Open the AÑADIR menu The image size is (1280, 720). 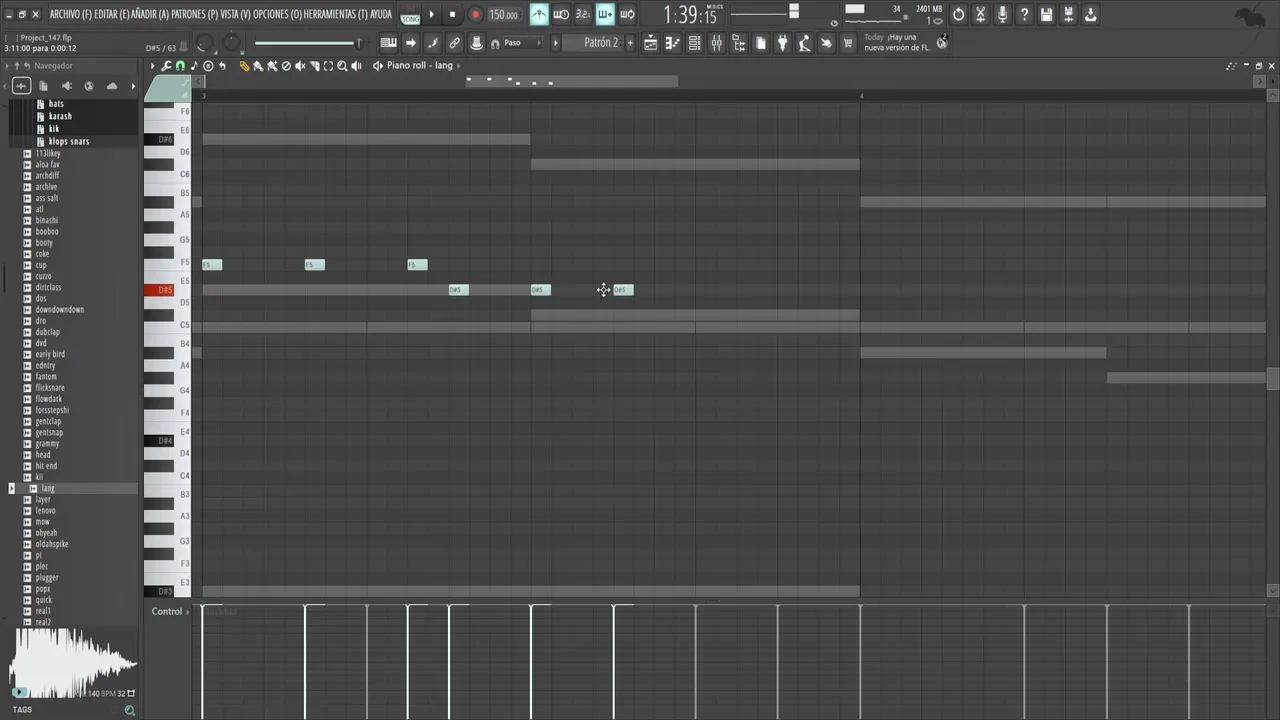click(x=150, y=14)
